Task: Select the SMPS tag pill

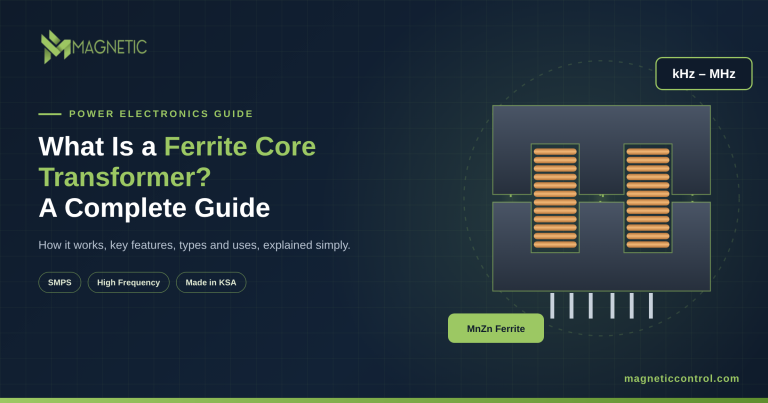Action: point(60,283)
